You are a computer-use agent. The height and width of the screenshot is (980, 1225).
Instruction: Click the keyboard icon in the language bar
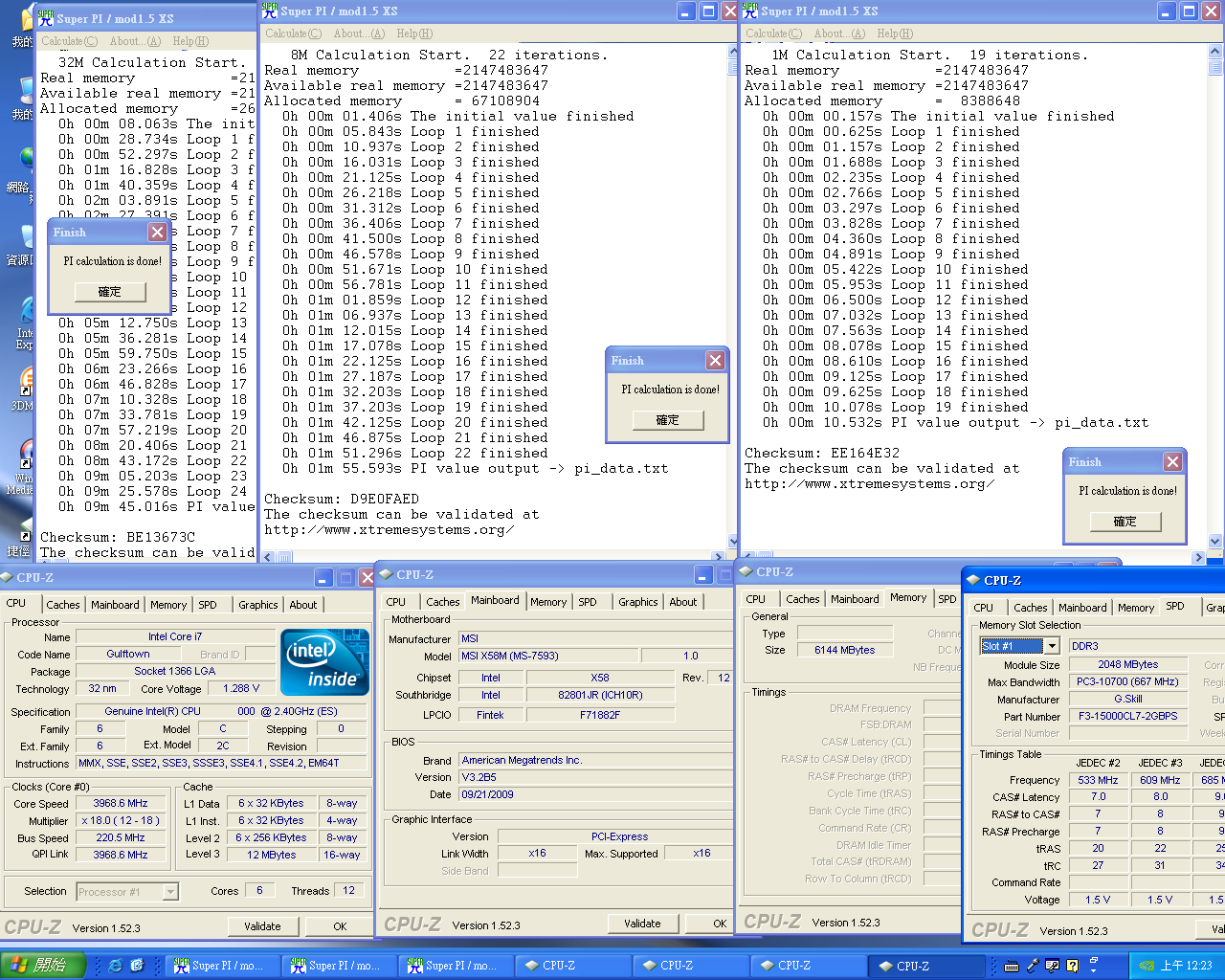[1012, 966]
